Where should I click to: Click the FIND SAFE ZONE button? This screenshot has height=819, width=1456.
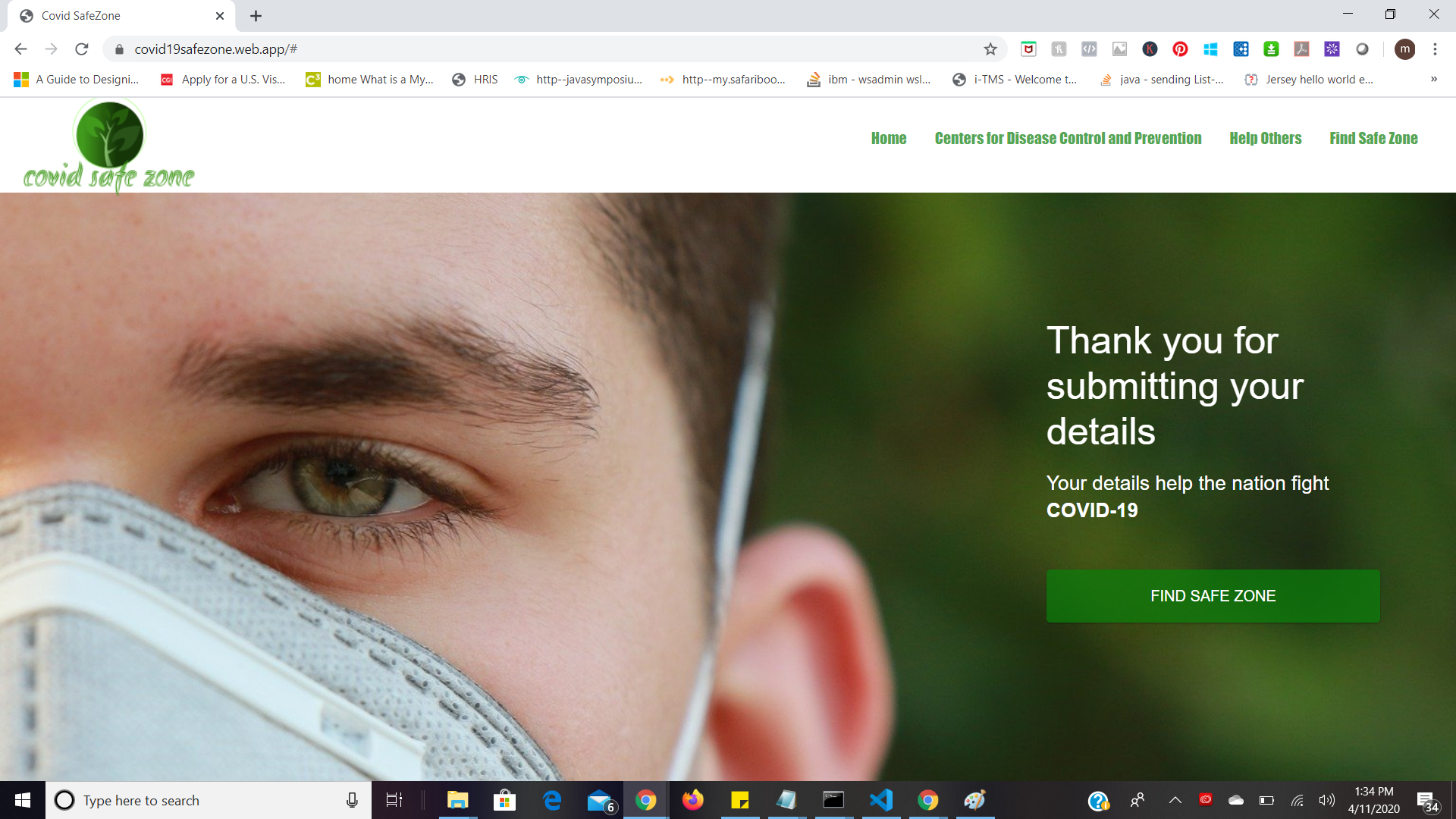tap(1213, 596)
